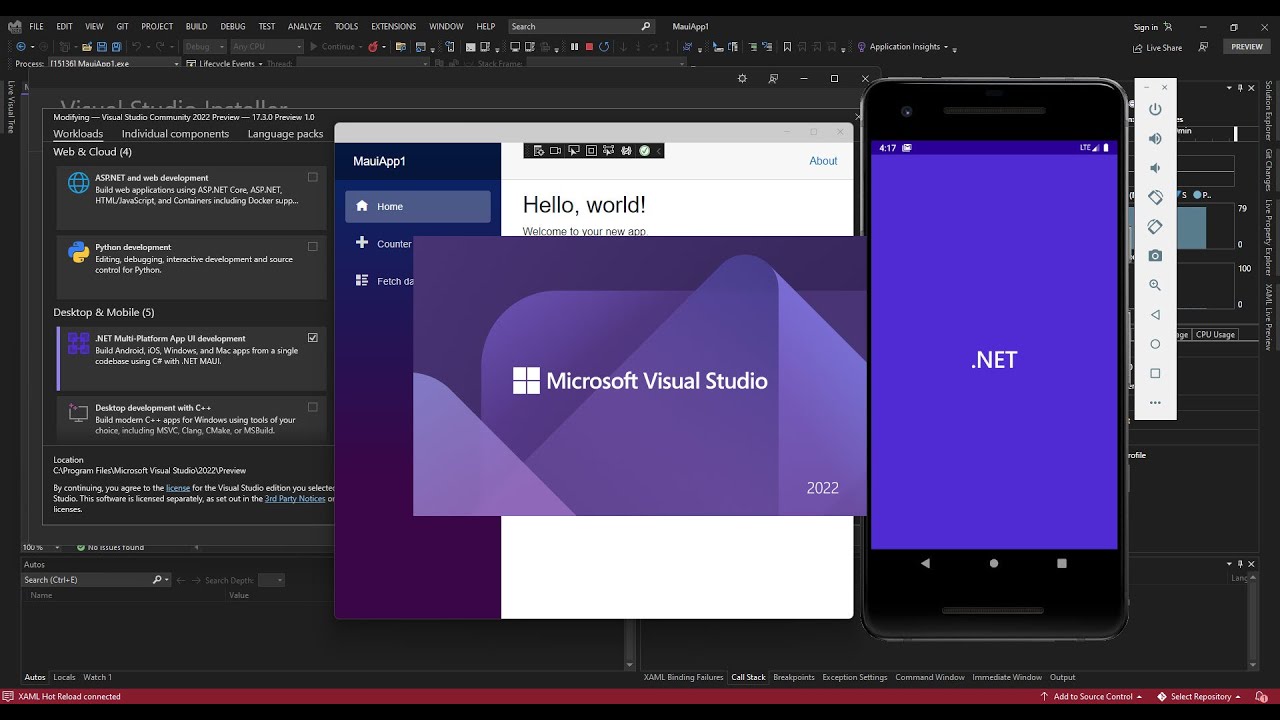
Task: Save all files in the toolbar
Action: coord(116,46)
